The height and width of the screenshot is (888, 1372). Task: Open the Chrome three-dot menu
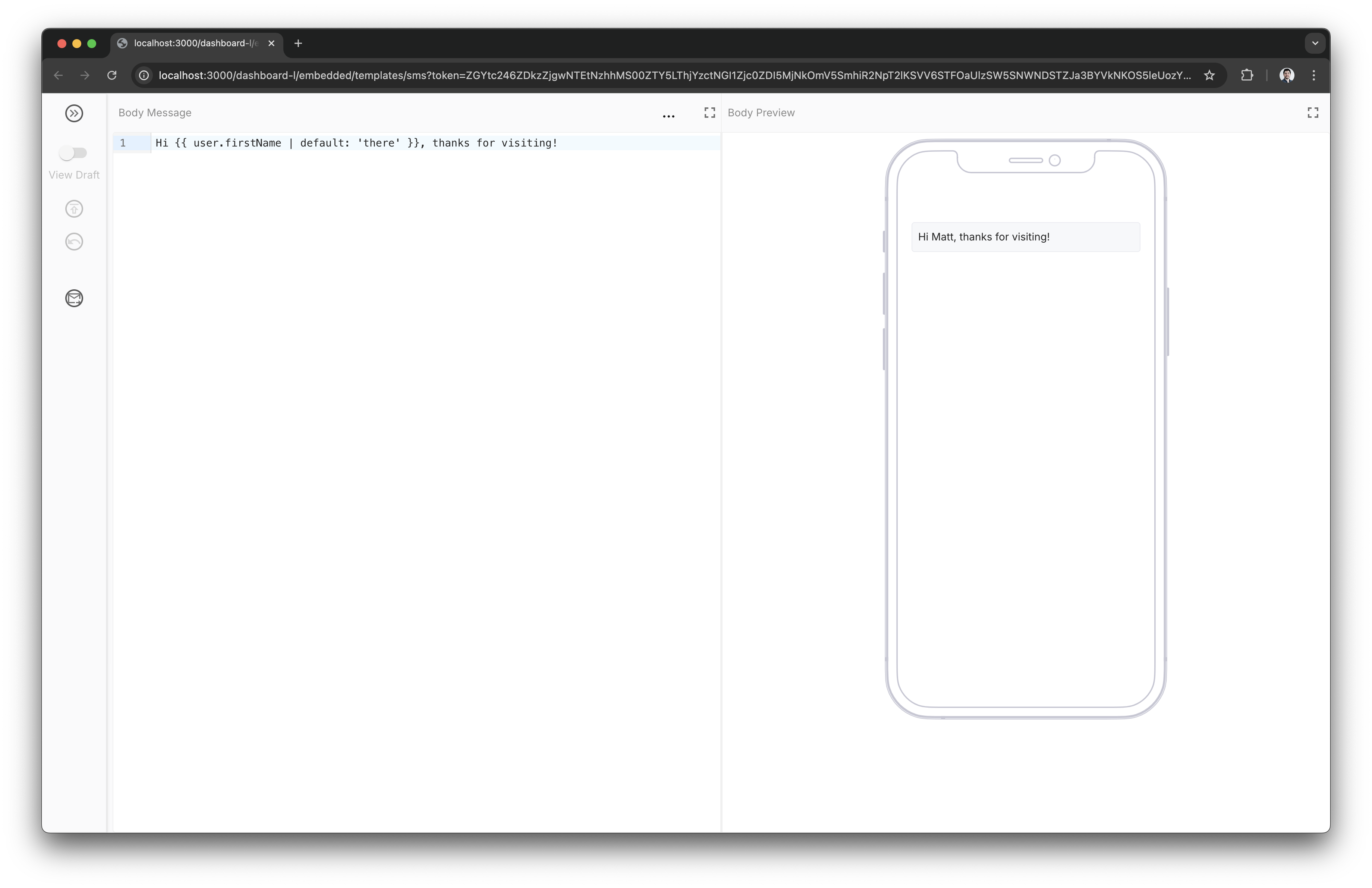tap(1314, 75)
